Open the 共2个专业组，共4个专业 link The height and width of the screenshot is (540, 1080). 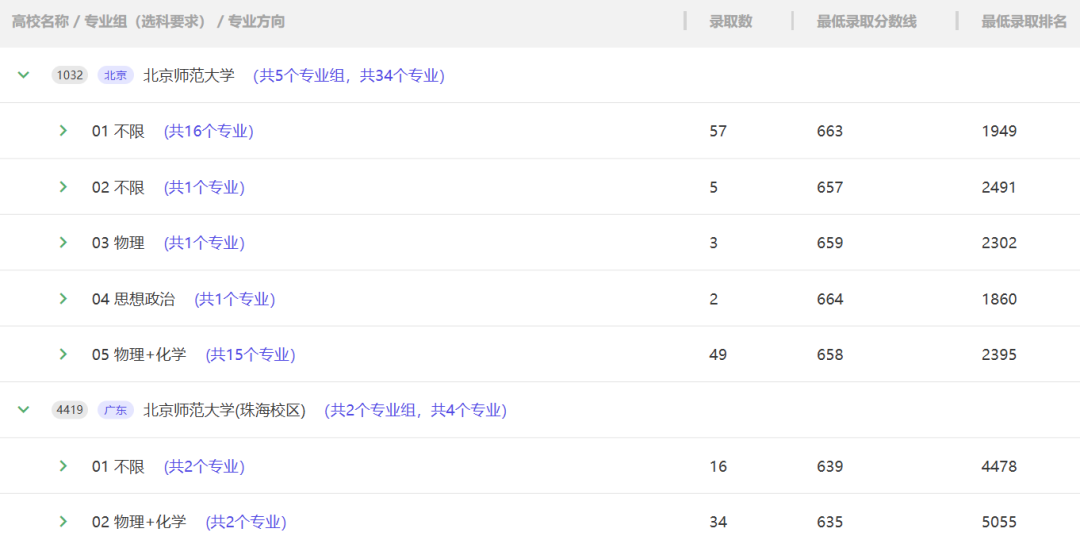415,411
